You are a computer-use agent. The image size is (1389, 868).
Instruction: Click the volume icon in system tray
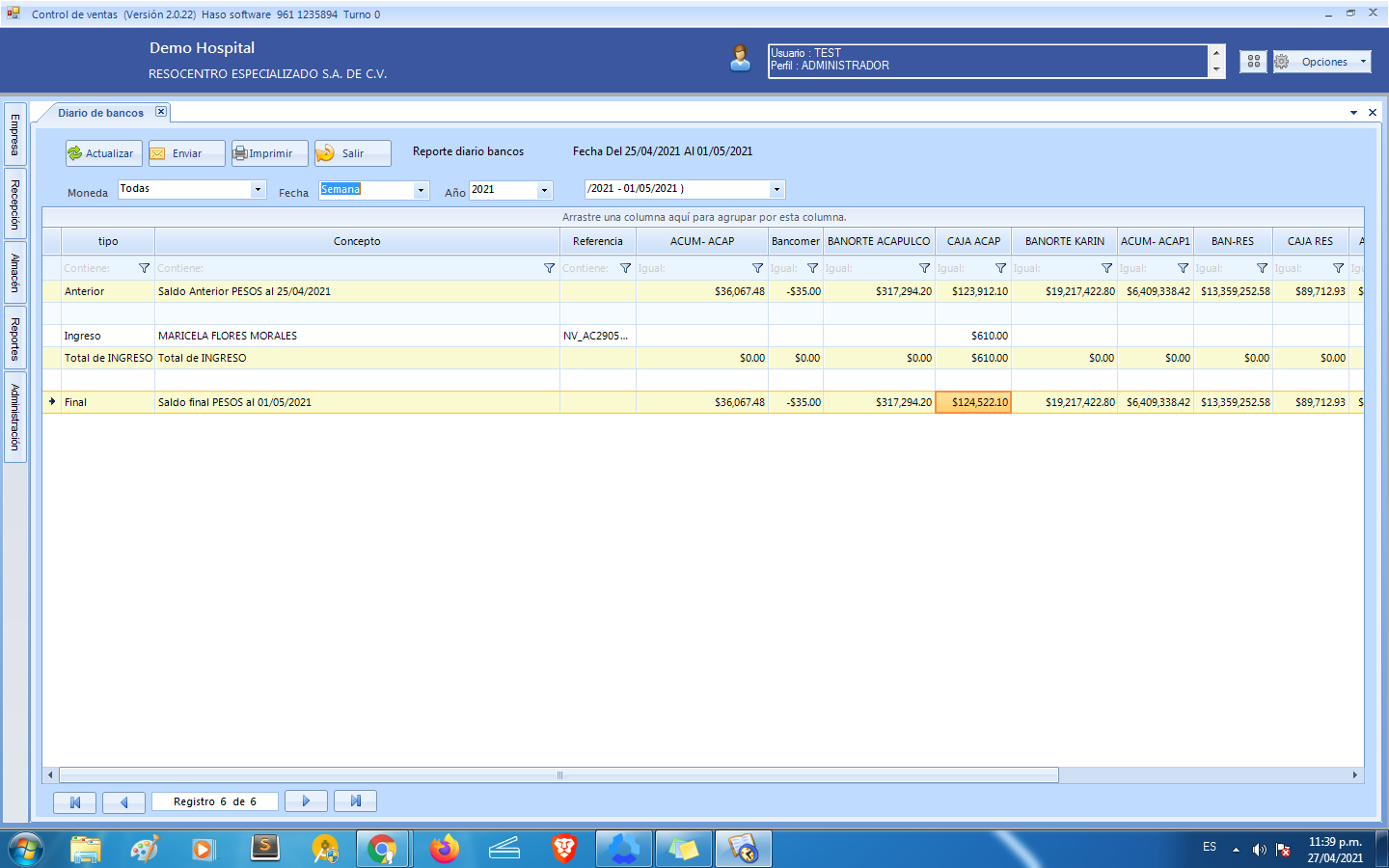pos(1259,850)
